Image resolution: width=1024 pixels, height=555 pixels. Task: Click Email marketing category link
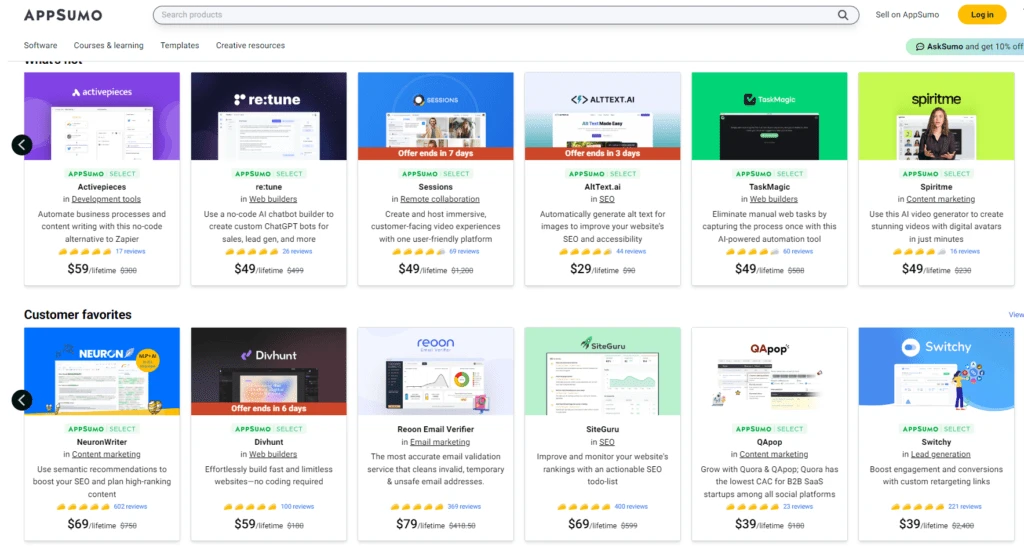point(440,442)
